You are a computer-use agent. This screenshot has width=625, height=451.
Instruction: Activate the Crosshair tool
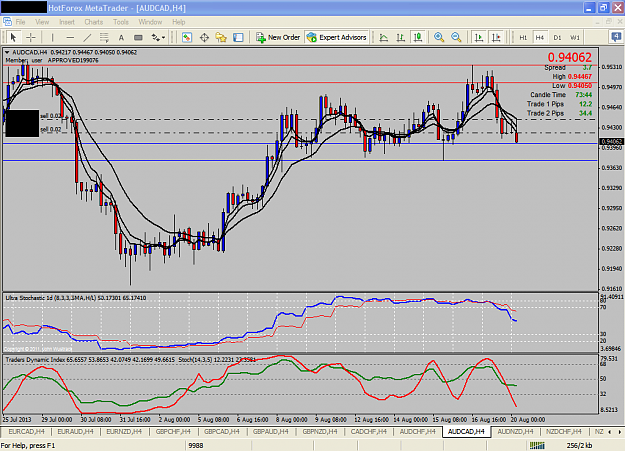coord(31,37)
